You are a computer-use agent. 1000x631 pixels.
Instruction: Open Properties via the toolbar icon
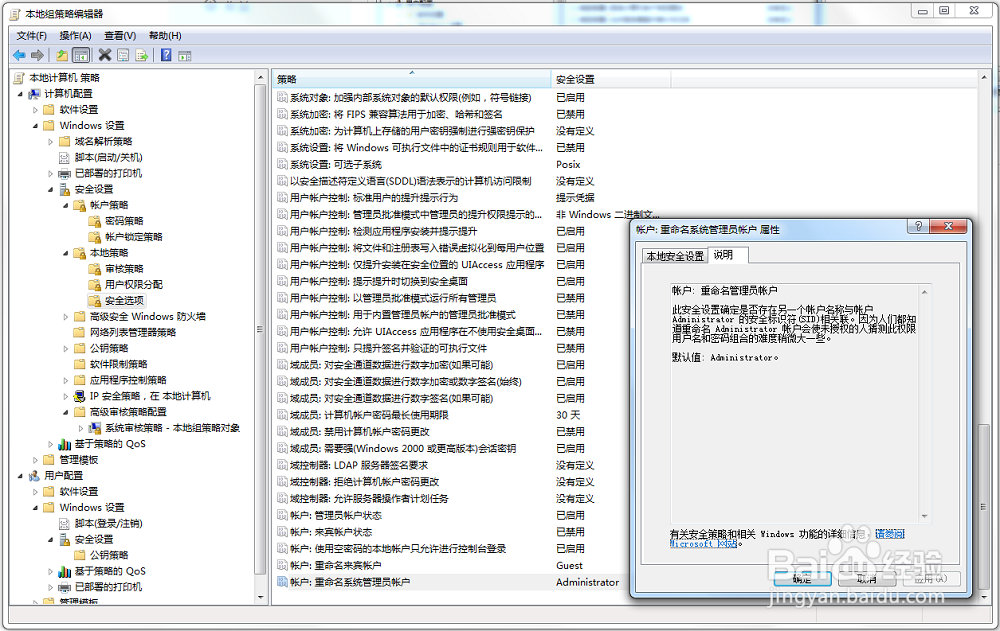pos(122,54)
